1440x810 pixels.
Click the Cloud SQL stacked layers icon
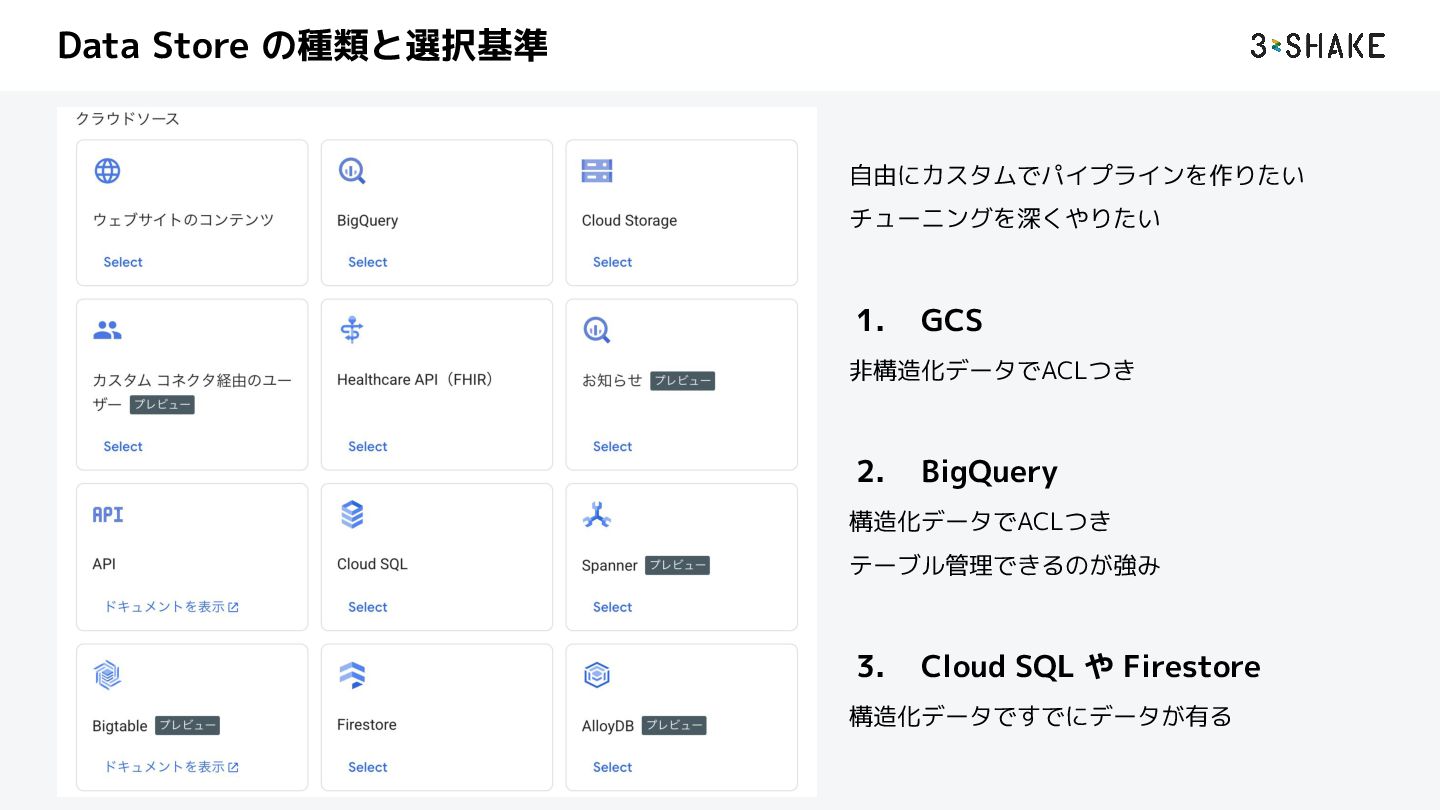[352, 515]
